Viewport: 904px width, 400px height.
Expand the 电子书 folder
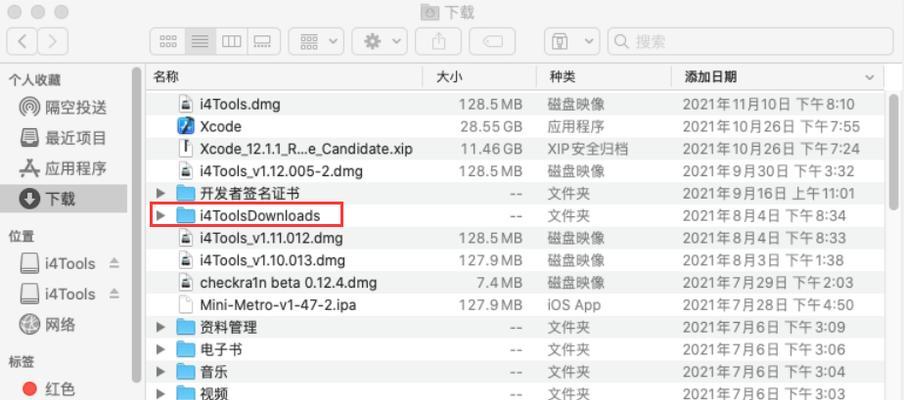(161, 349)
